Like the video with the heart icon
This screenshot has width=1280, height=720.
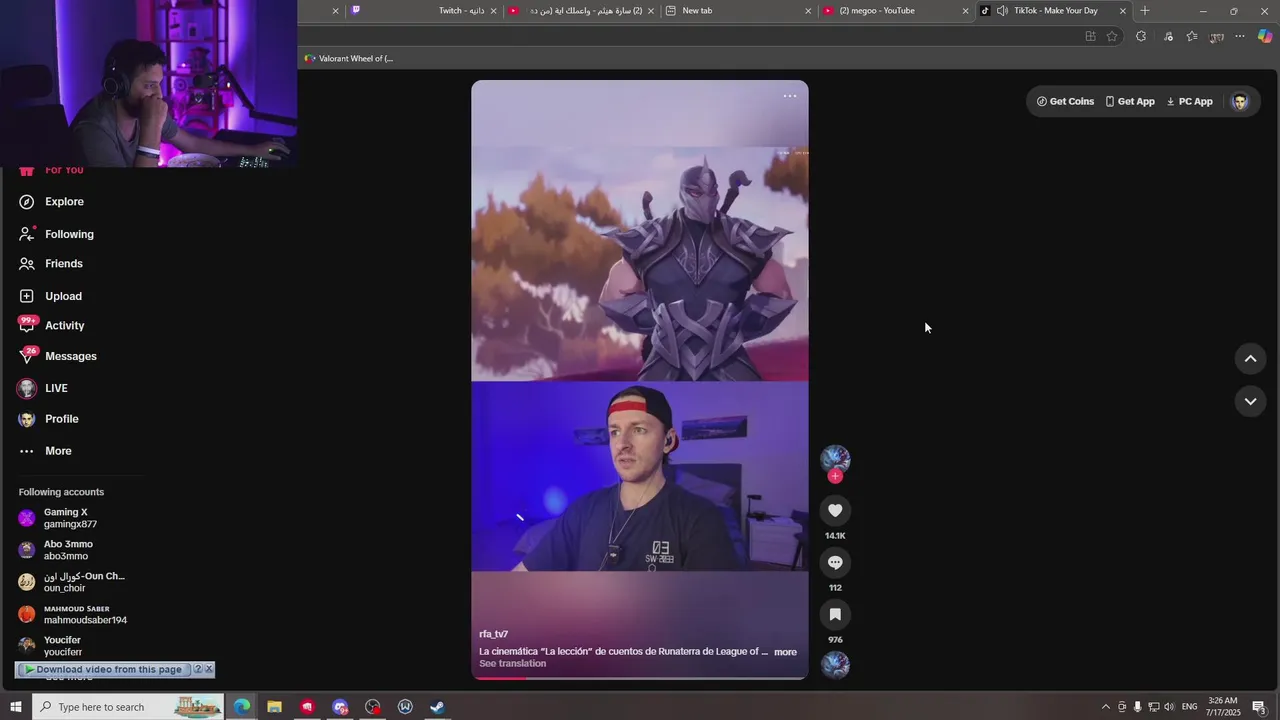point(835,511)
